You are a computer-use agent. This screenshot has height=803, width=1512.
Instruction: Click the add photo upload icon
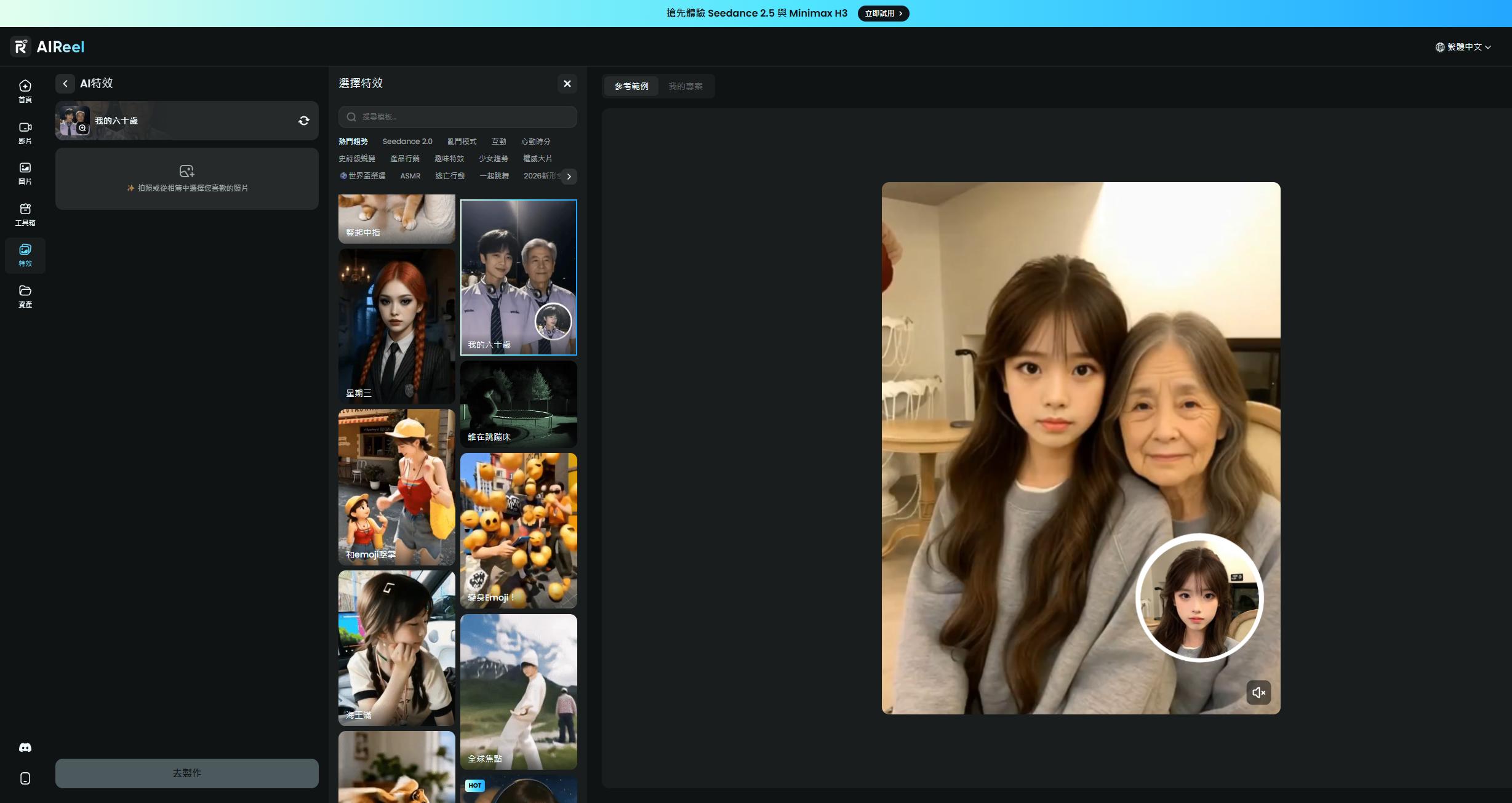coord(186,171)
